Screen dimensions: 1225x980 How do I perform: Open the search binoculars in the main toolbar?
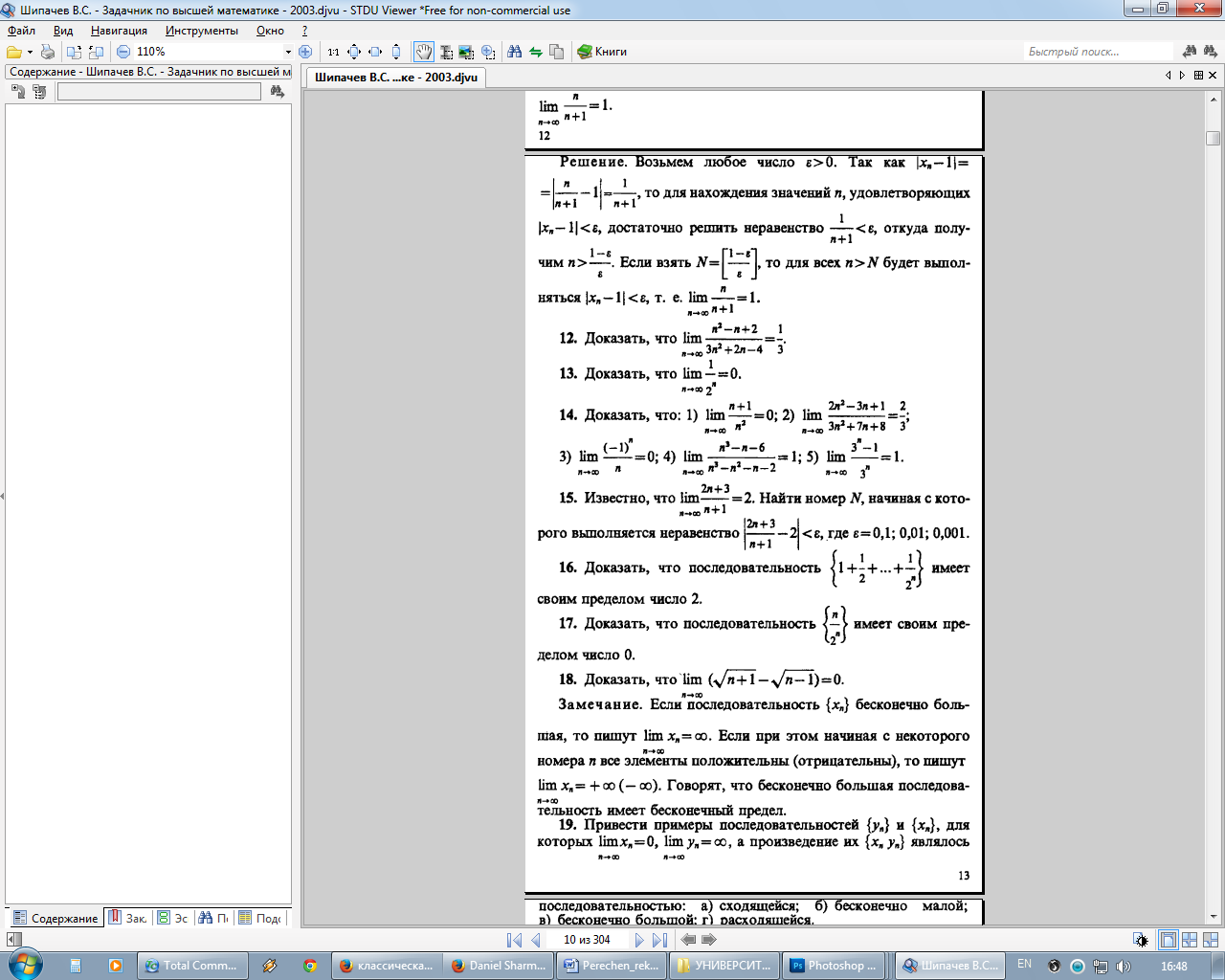click(515, 52)
